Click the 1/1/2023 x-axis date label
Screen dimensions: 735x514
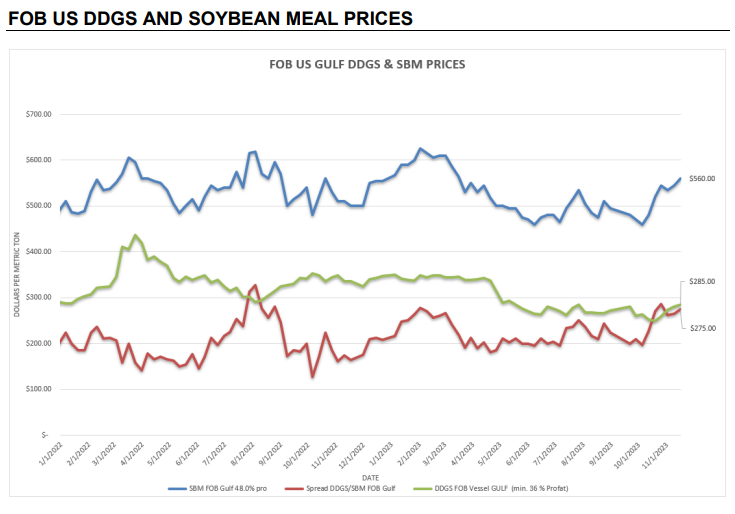pyautogui.click(x=381, y=453)
